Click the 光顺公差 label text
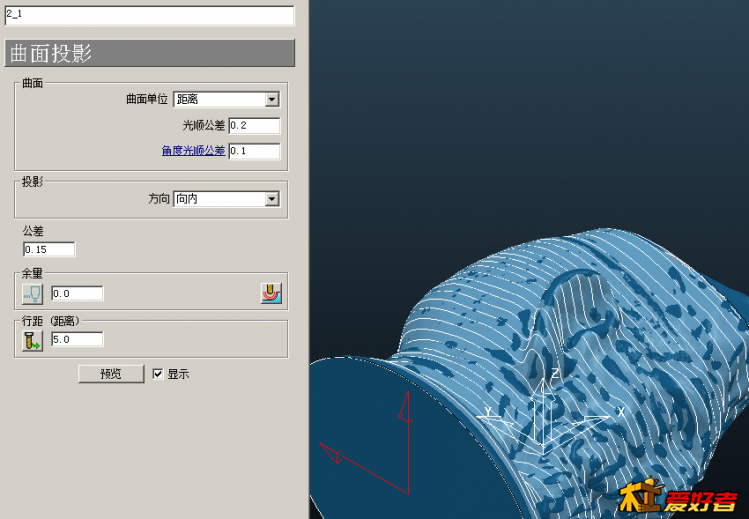The image size is (749, 519). [204, 126]
